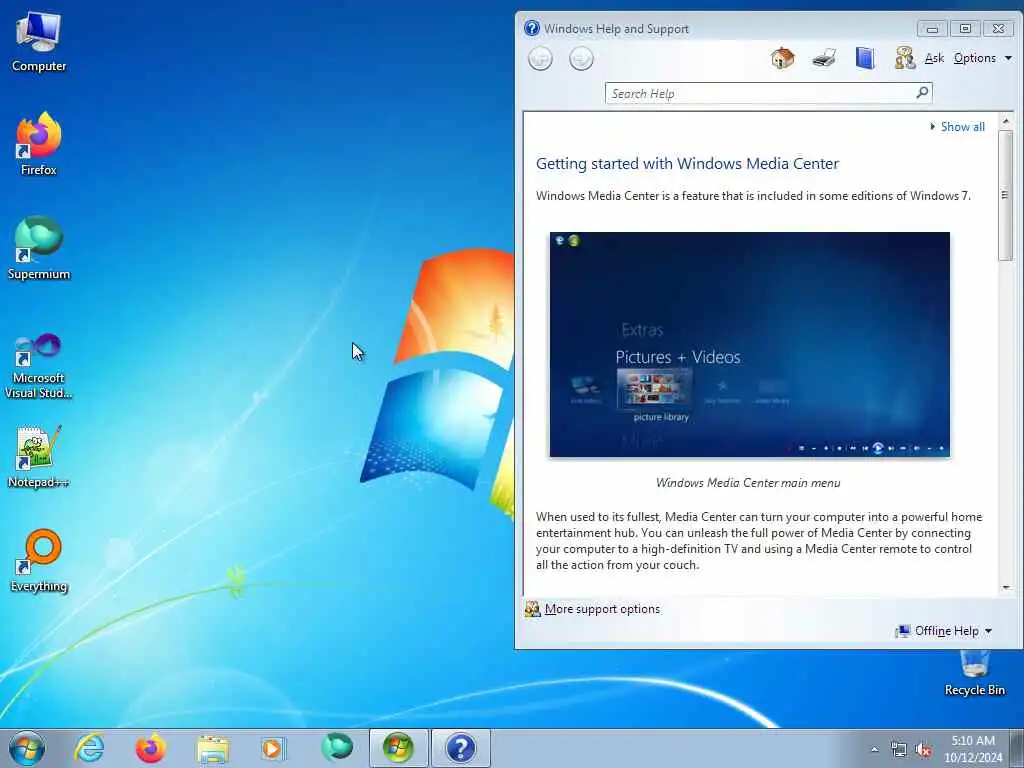
Task: Click the help pane scrollbar thumb
Action: click(x=1006, y=196)
